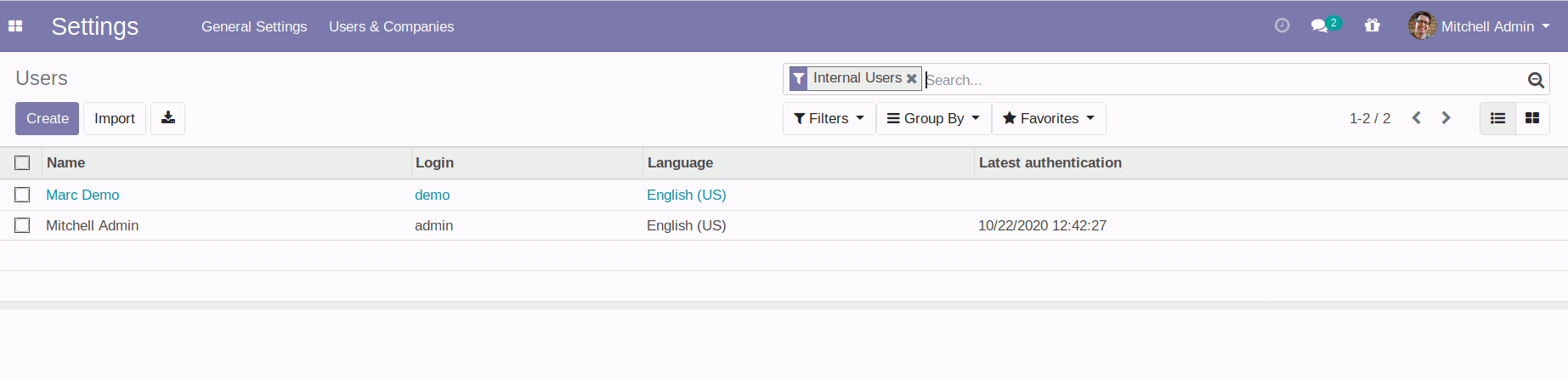This screenshot has width=1568, height=380.
Task: Click the Import button
Action: (x=115, y=118)
